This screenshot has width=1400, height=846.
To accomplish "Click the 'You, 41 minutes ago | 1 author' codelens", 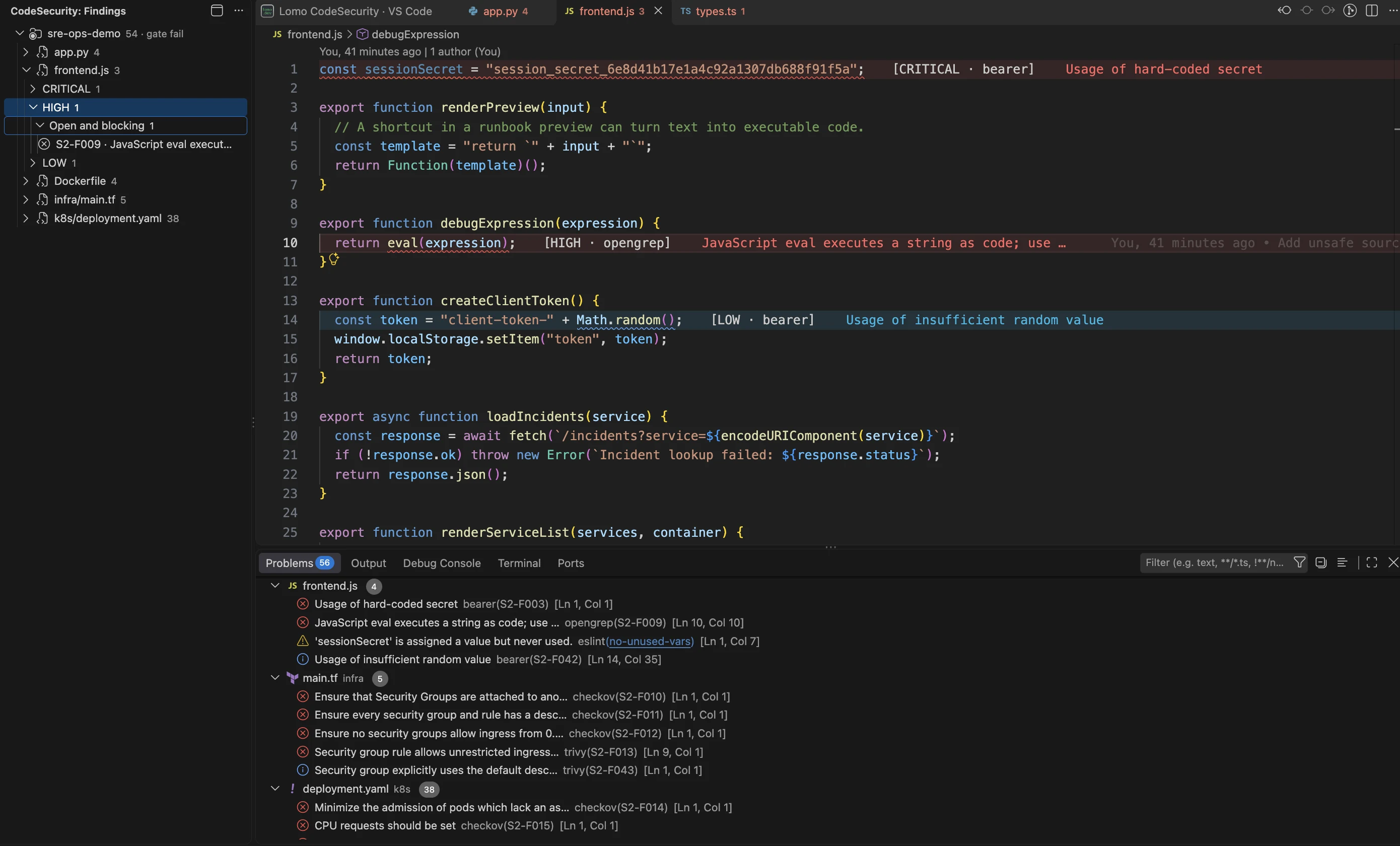I will (x=409, y=51).
